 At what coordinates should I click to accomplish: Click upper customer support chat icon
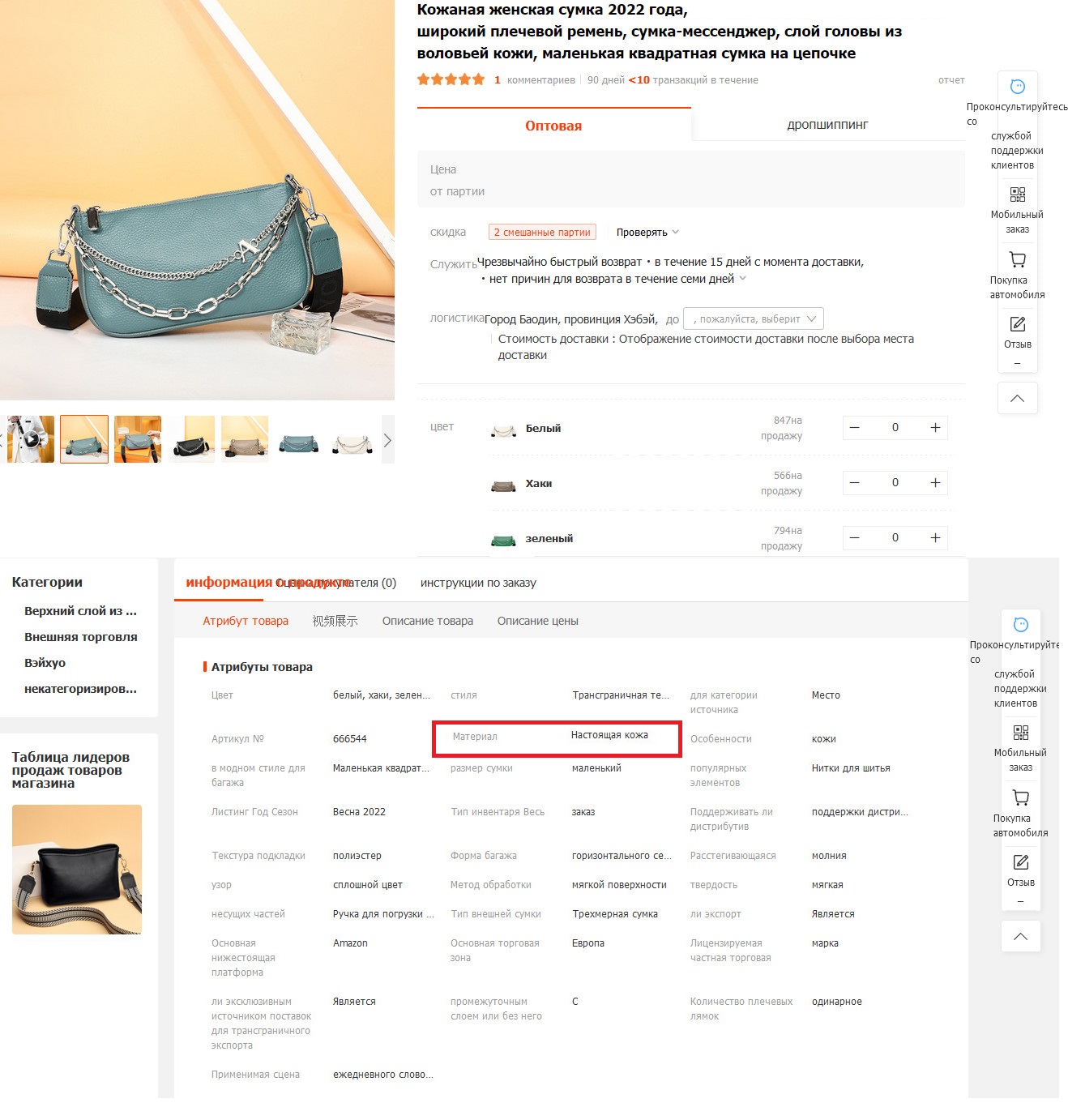[x=1018, y=87]
